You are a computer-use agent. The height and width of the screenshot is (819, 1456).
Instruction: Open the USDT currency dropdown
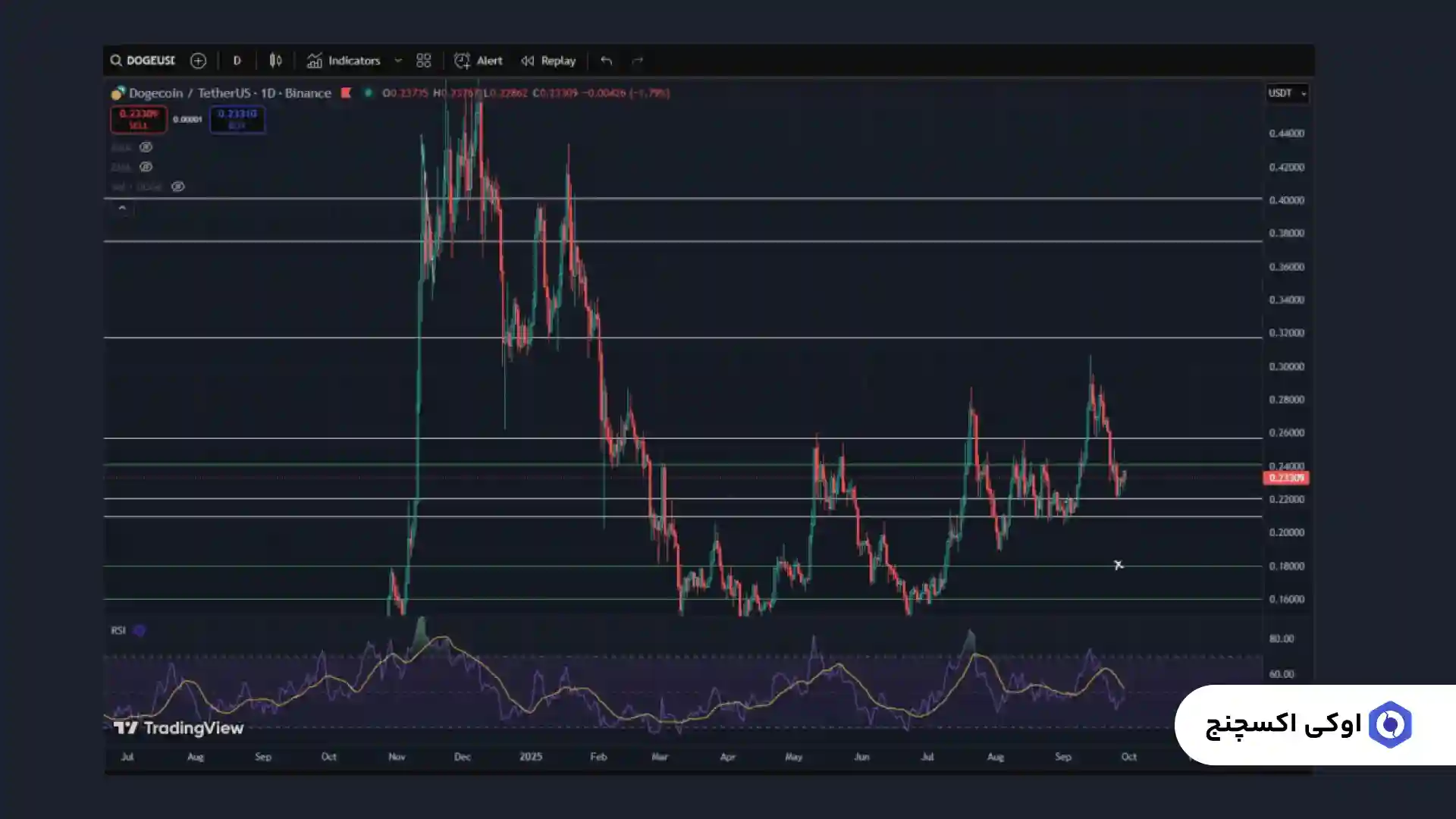click(x=1287, y=93)
